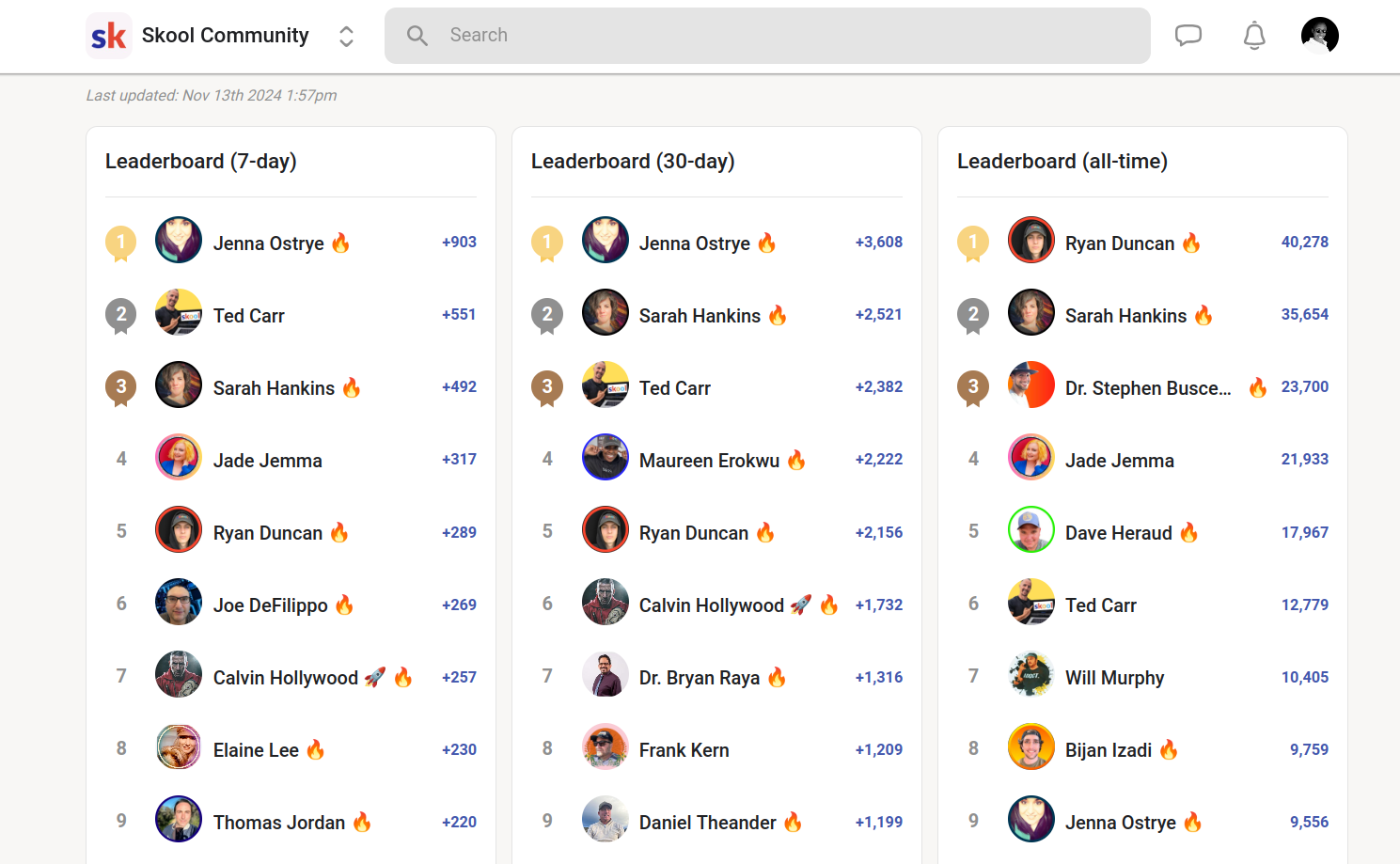Click Ryan Duncan avatar in 30-day leaderboard

[x=606, y=529]
